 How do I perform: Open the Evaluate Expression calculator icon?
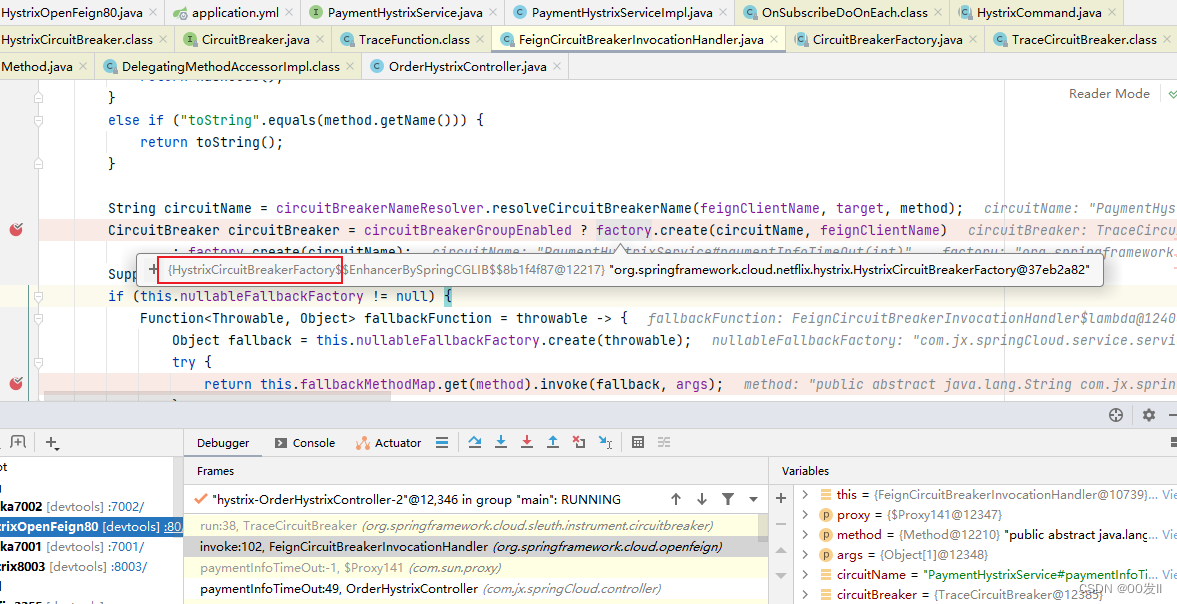(638, 442)
